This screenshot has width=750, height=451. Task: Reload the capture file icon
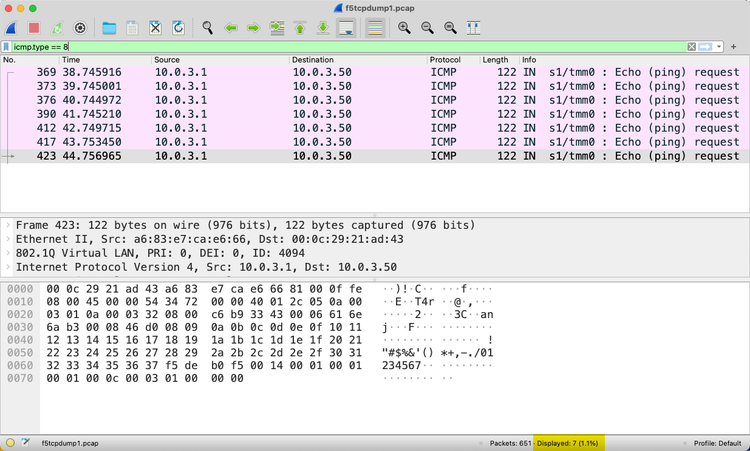pyautogui.click(x=178, y=28)
